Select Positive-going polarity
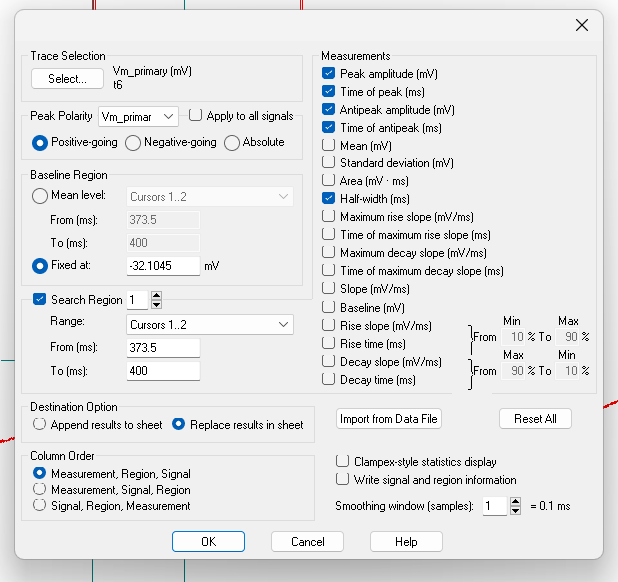This screenshot has height=582, width=618. (x=40, y=143)
